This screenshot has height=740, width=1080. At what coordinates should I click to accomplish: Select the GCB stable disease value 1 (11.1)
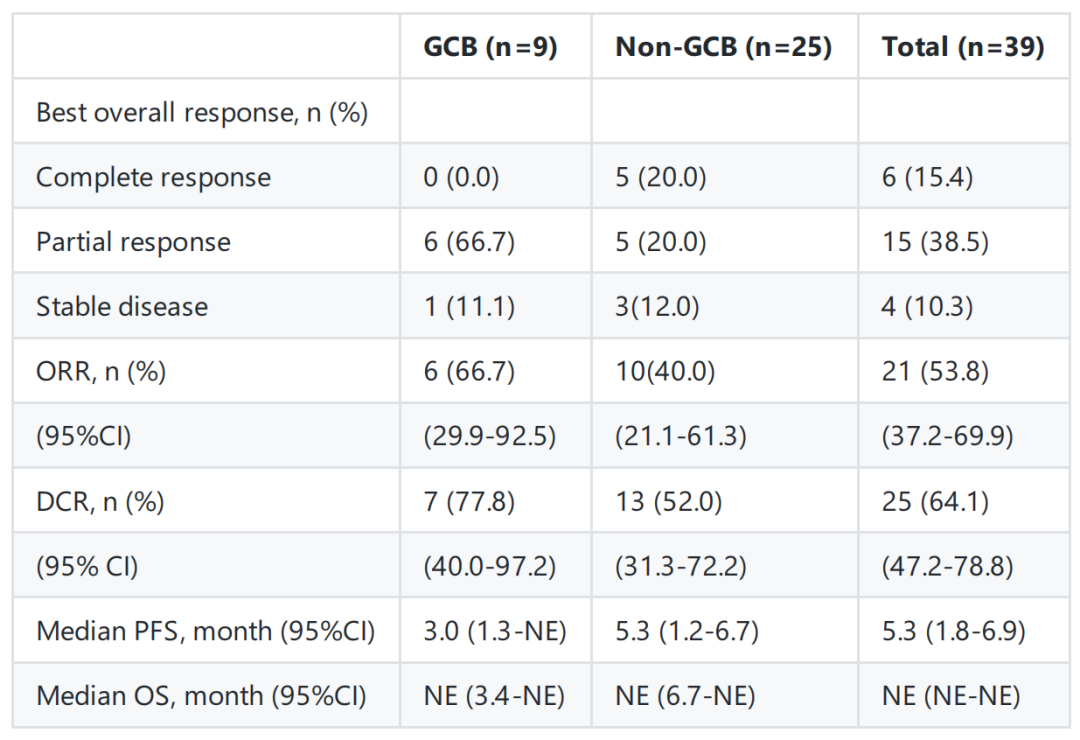coord(469,306)
